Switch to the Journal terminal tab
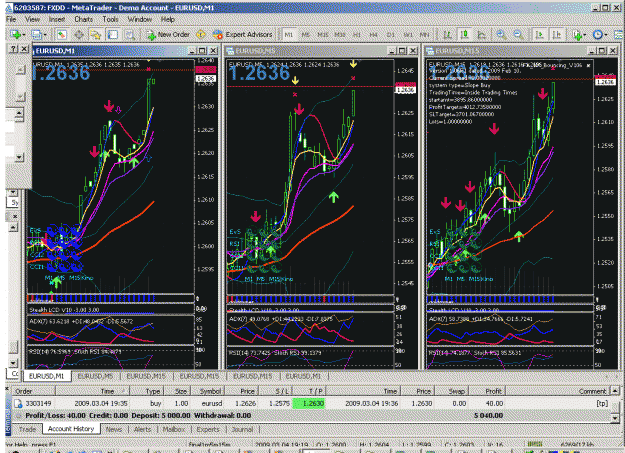Screen dimensions: 625x453 coord(242,429)
